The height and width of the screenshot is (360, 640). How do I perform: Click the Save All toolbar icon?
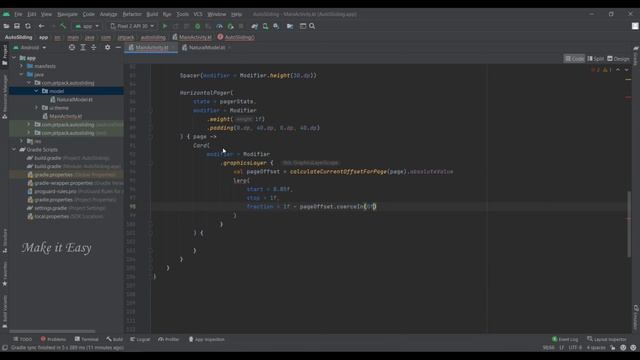click(17, 26)
